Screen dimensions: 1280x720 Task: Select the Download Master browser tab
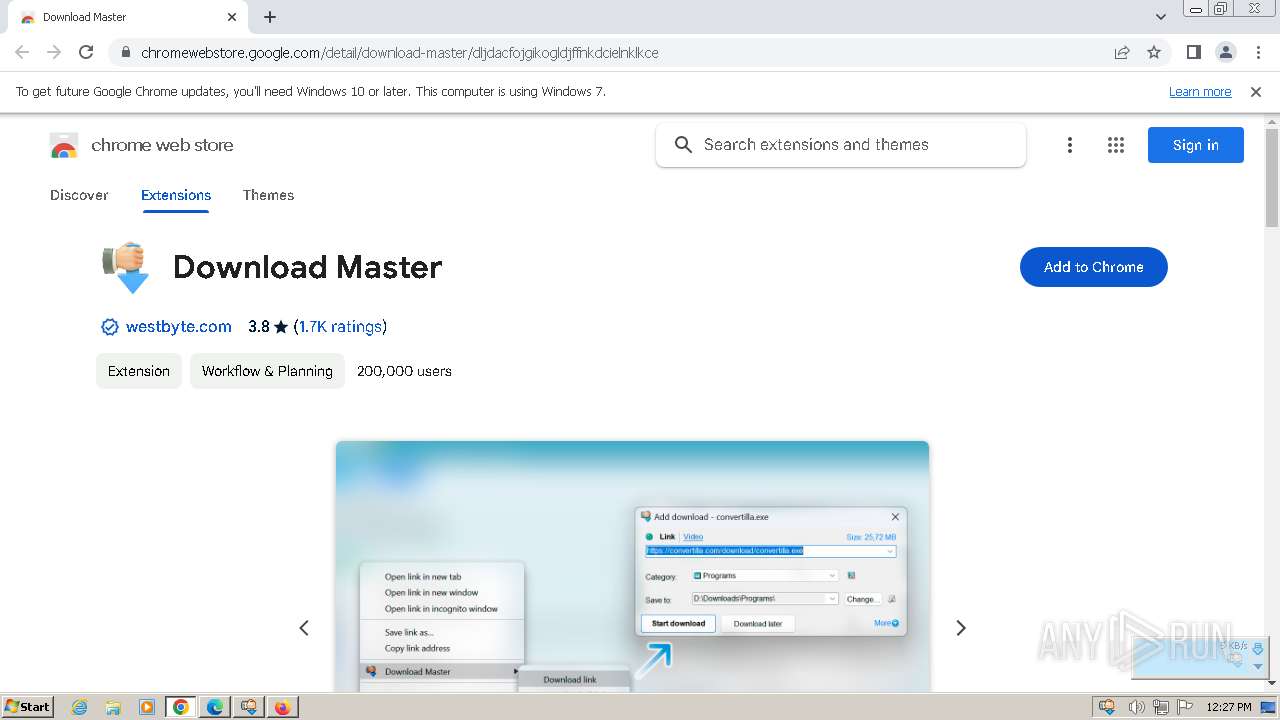pos(126,17)
